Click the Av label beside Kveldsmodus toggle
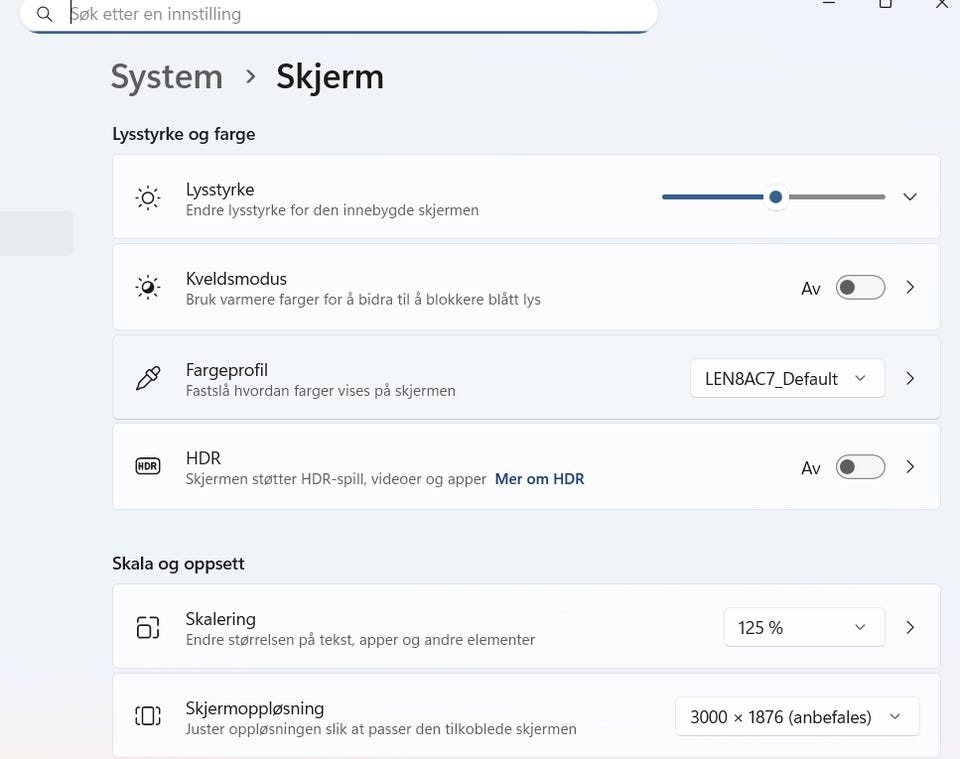 pos(811,288)
